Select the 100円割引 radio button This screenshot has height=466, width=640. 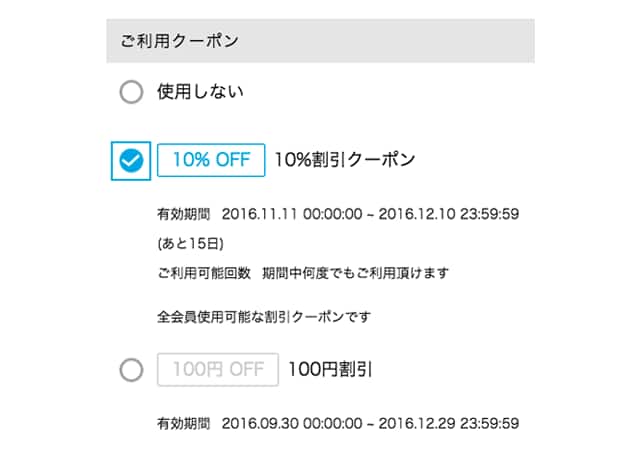tap(131, 370)
